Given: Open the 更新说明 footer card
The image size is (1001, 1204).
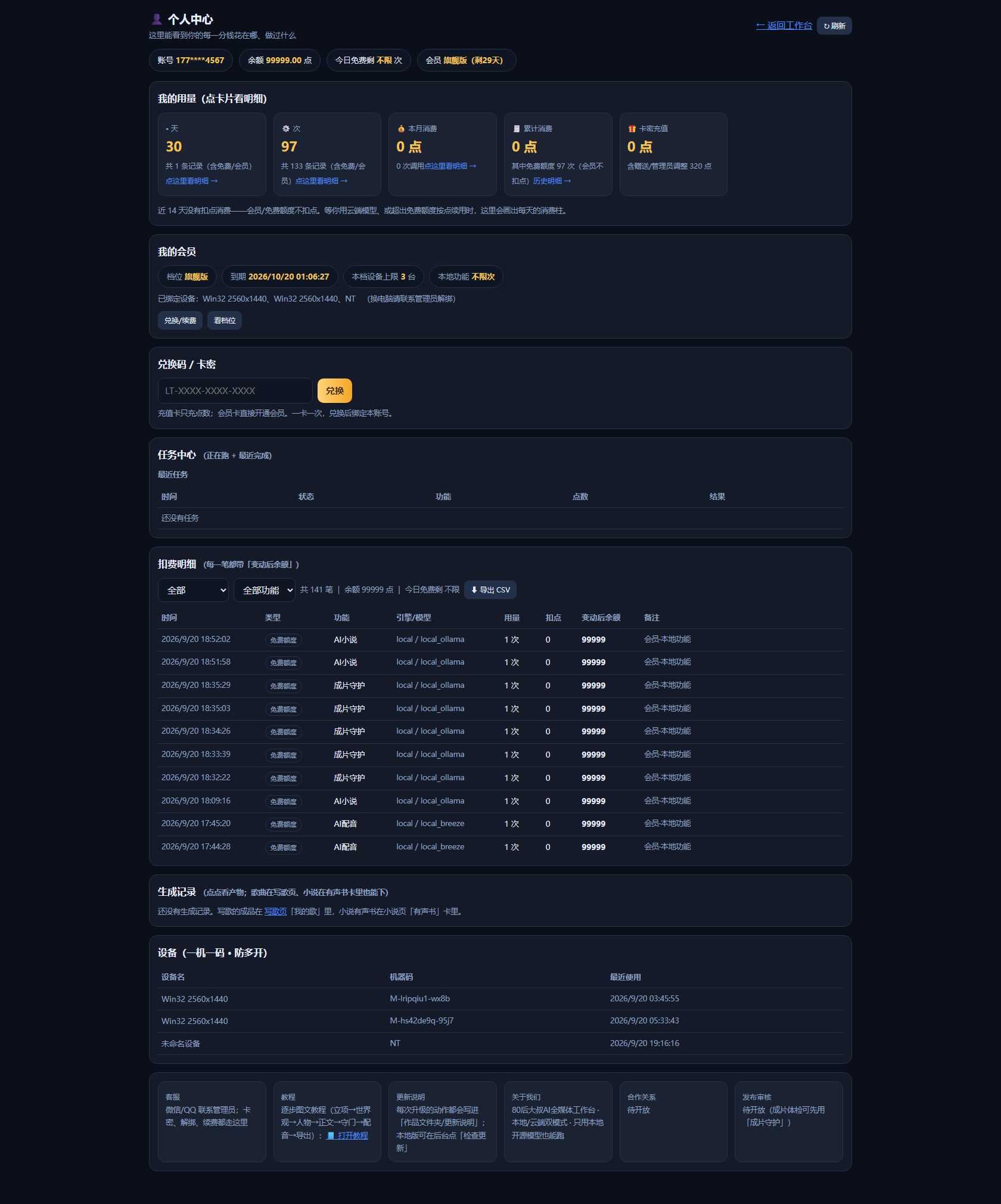Looking at the screenshot, I should 442,1122.
